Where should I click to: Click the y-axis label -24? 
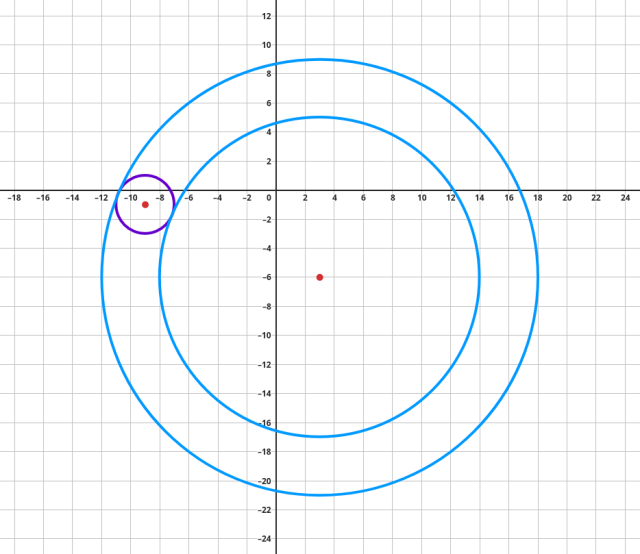pos(262,539)
